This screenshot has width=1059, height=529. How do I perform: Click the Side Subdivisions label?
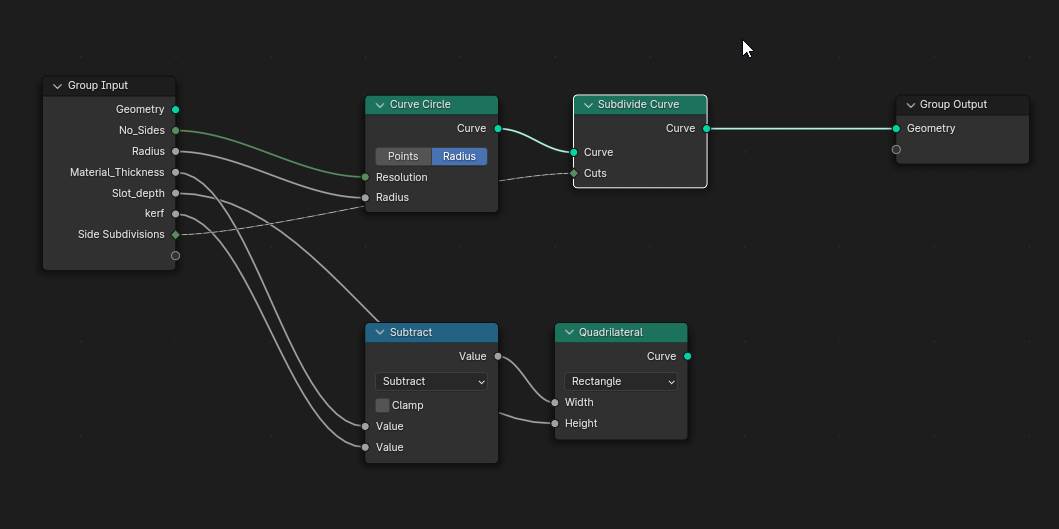pyautogui.click(x=121, y=234)
